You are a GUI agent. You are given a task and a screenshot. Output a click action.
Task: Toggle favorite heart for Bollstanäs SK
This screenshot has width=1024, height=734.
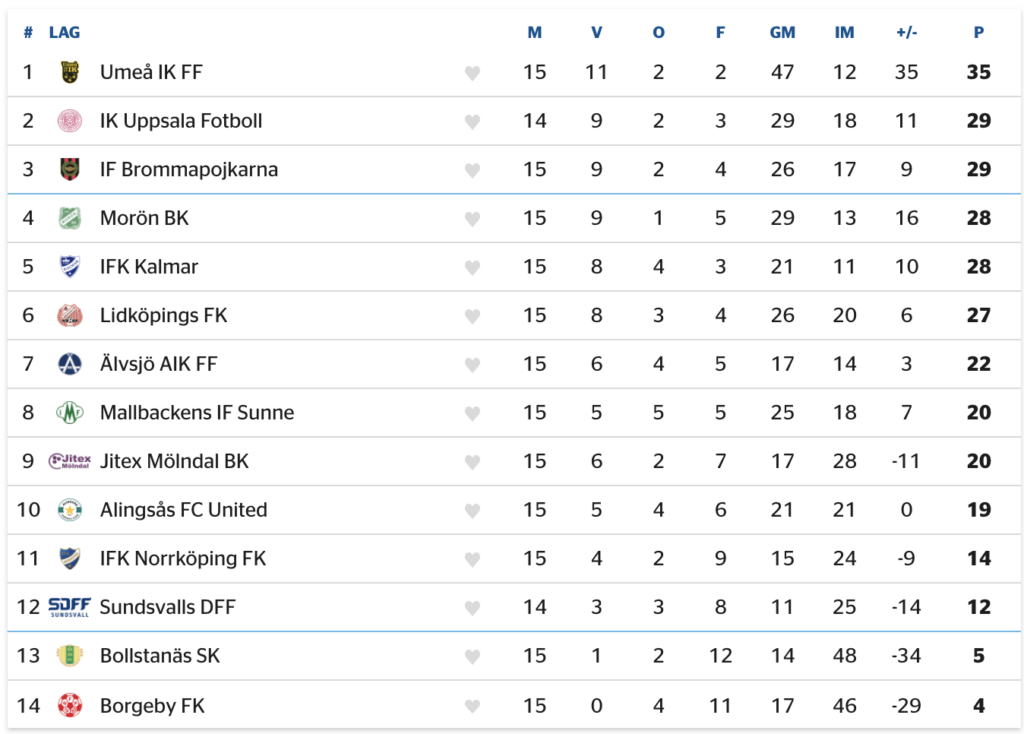click(472, 656)
